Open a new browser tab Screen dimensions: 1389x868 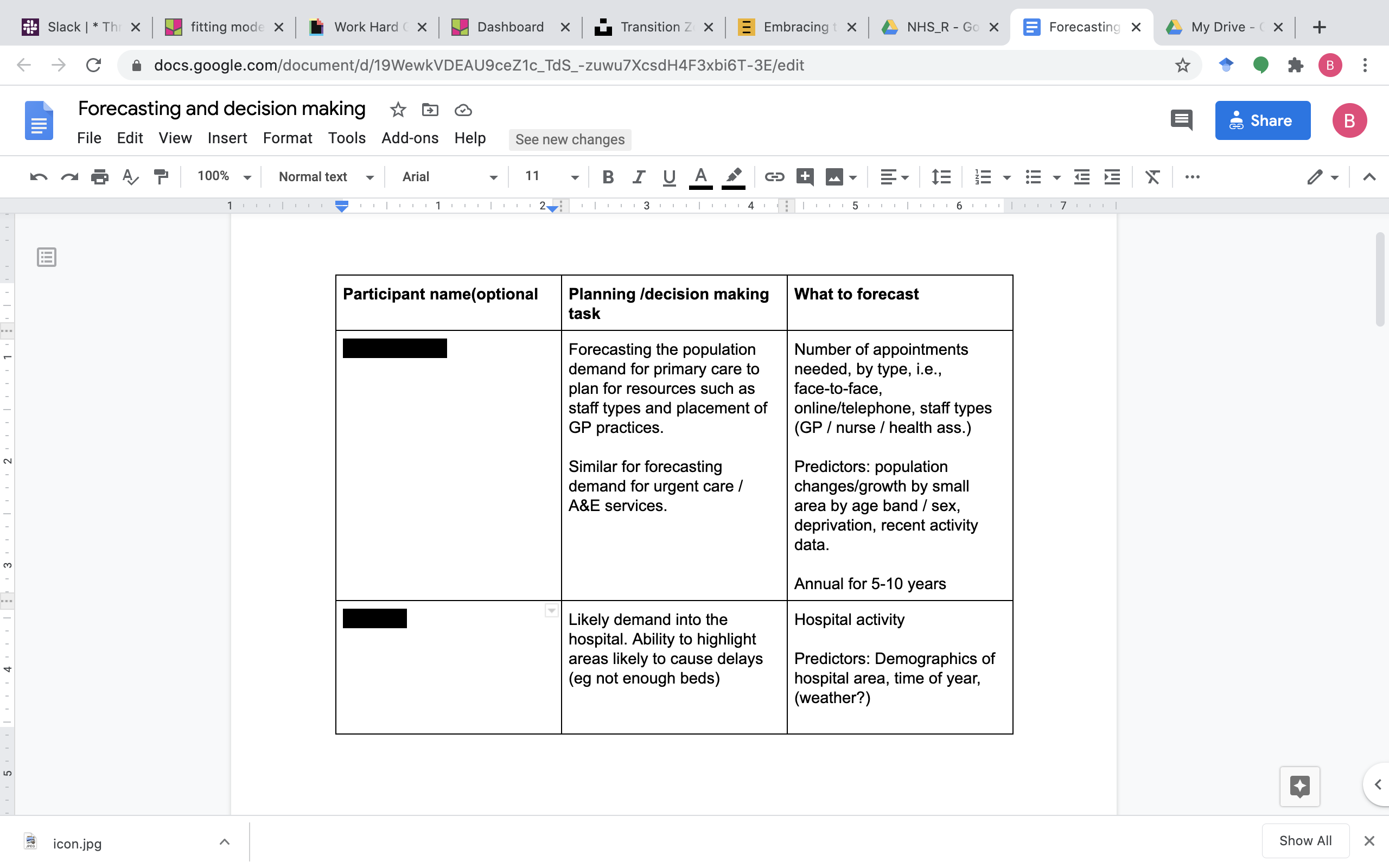click(1320, 27)
